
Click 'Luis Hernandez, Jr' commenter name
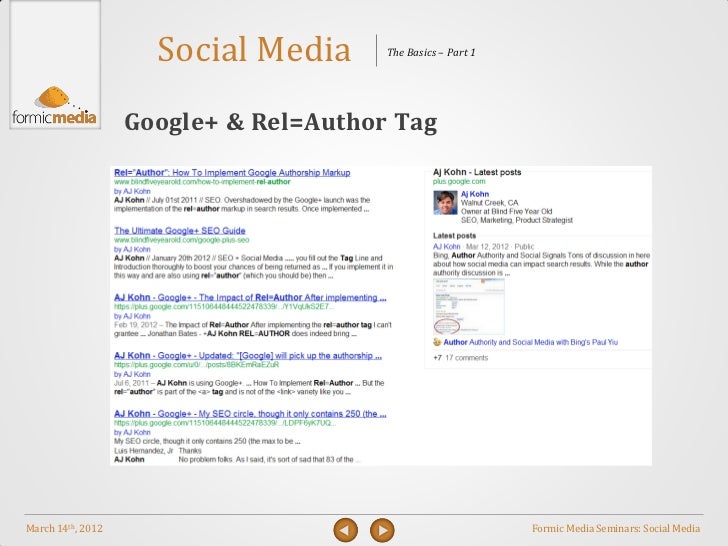click(x=143, y=451)
